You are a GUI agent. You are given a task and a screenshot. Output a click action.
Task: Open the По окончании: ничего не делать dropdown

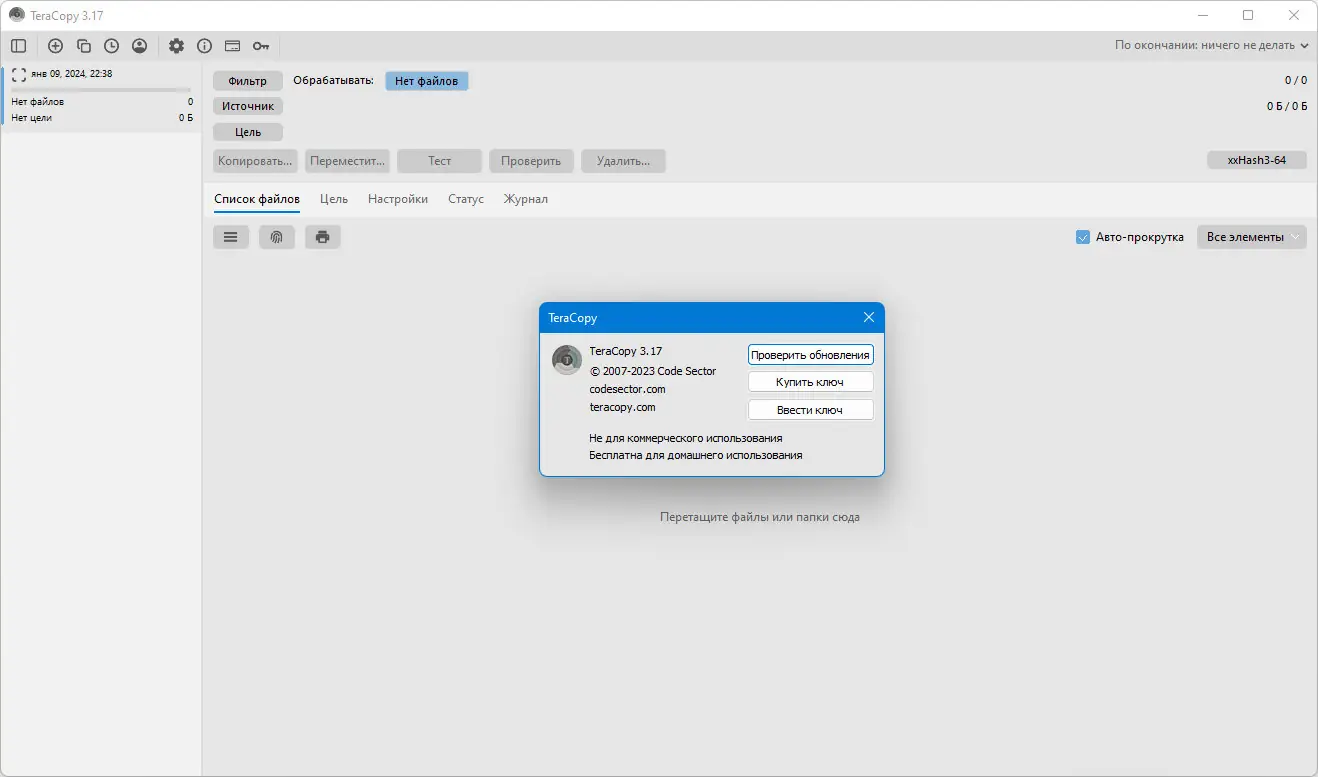click(1212, 45)
